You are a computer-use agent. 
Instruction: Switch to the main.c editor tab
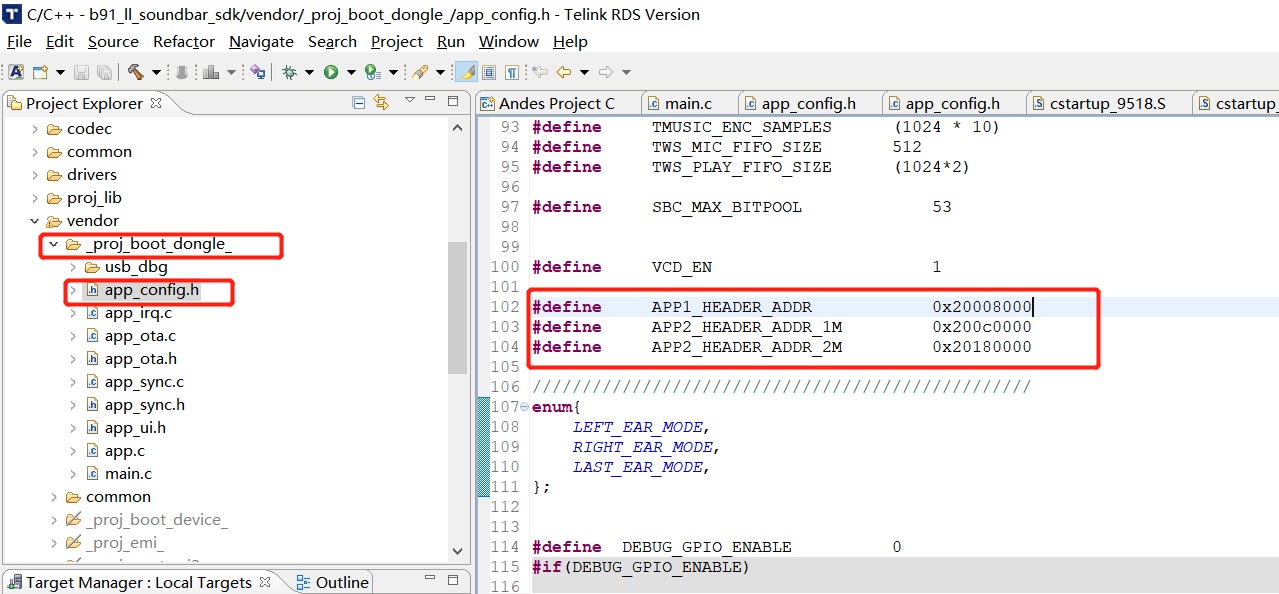click(687, 104)
